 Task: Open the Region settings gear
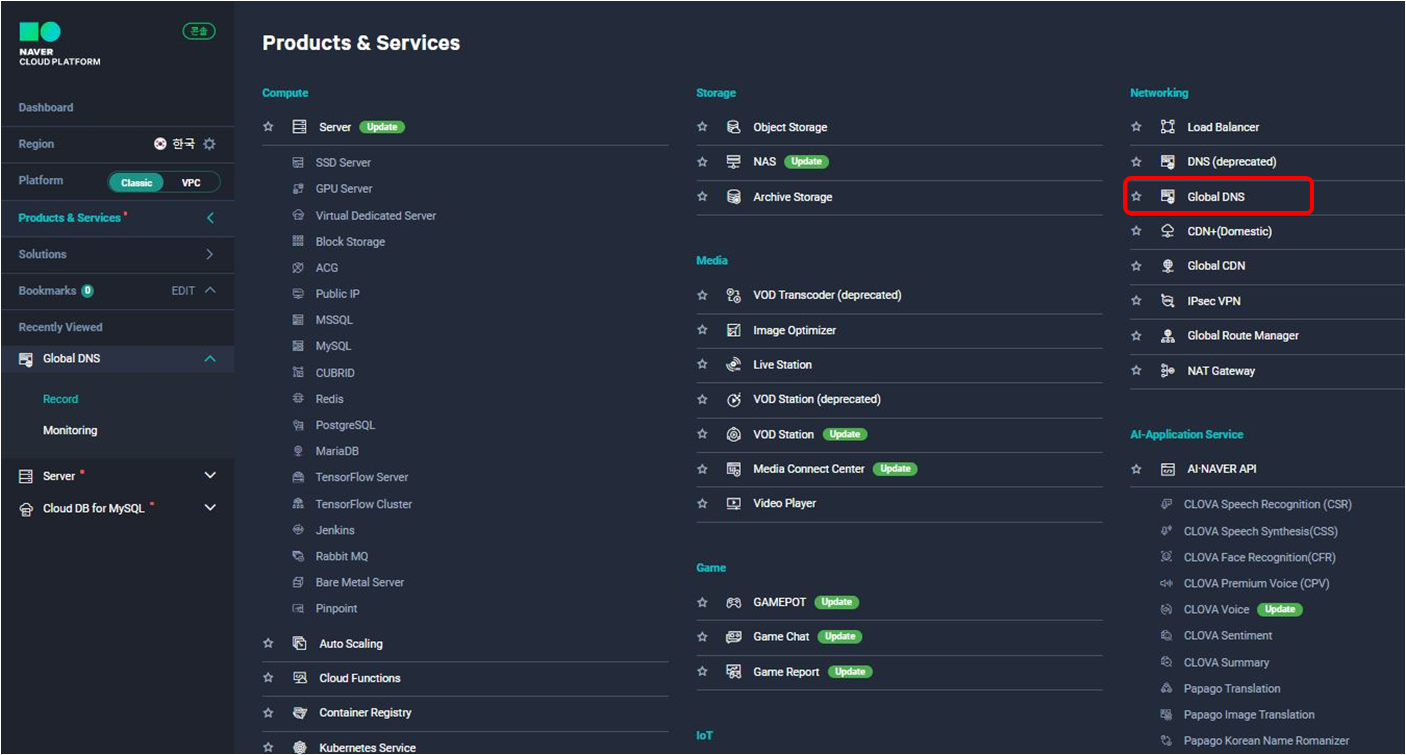209,143
